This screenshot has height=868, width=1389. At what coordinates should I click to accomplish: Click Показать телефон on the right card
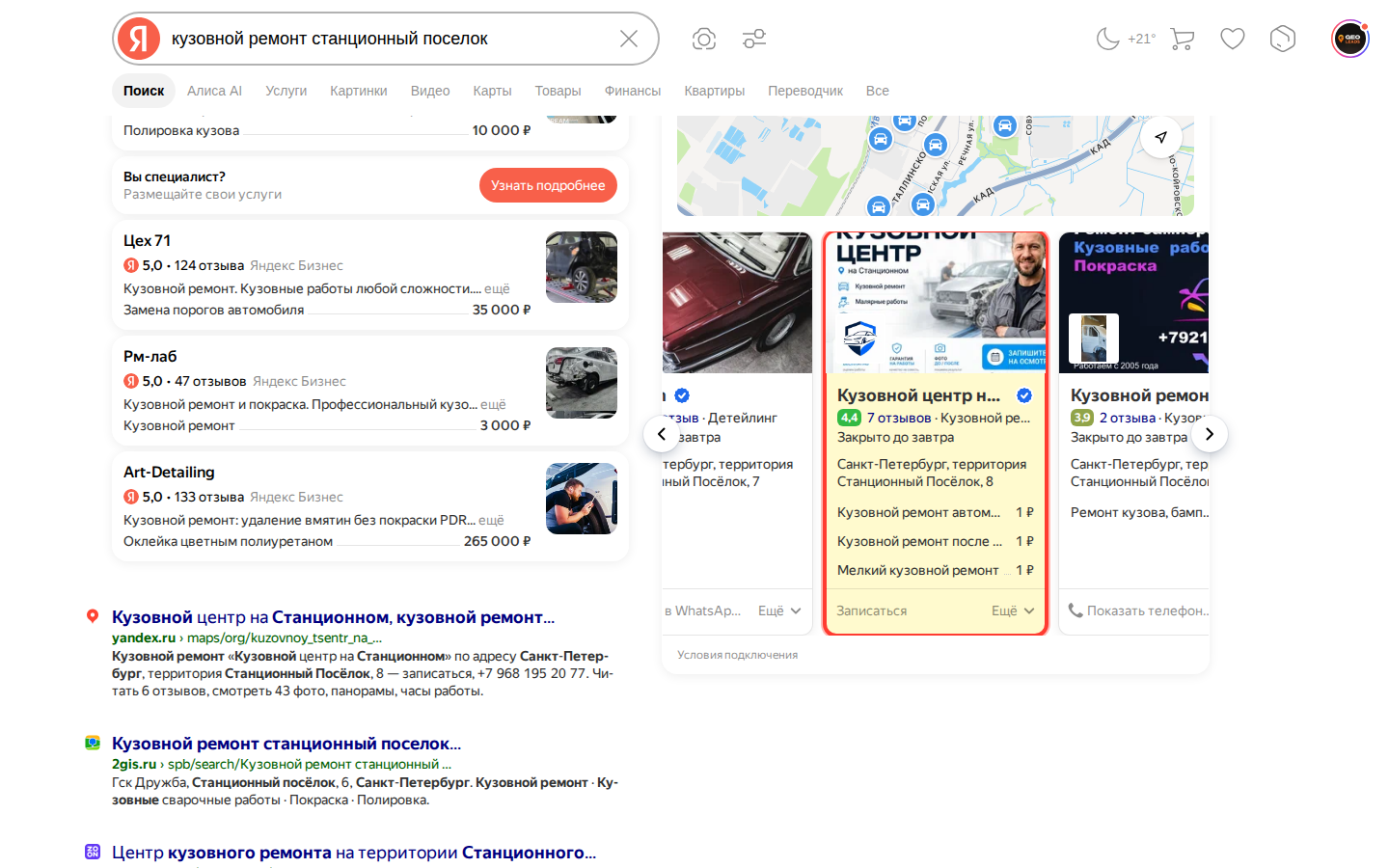point(1139,610)
